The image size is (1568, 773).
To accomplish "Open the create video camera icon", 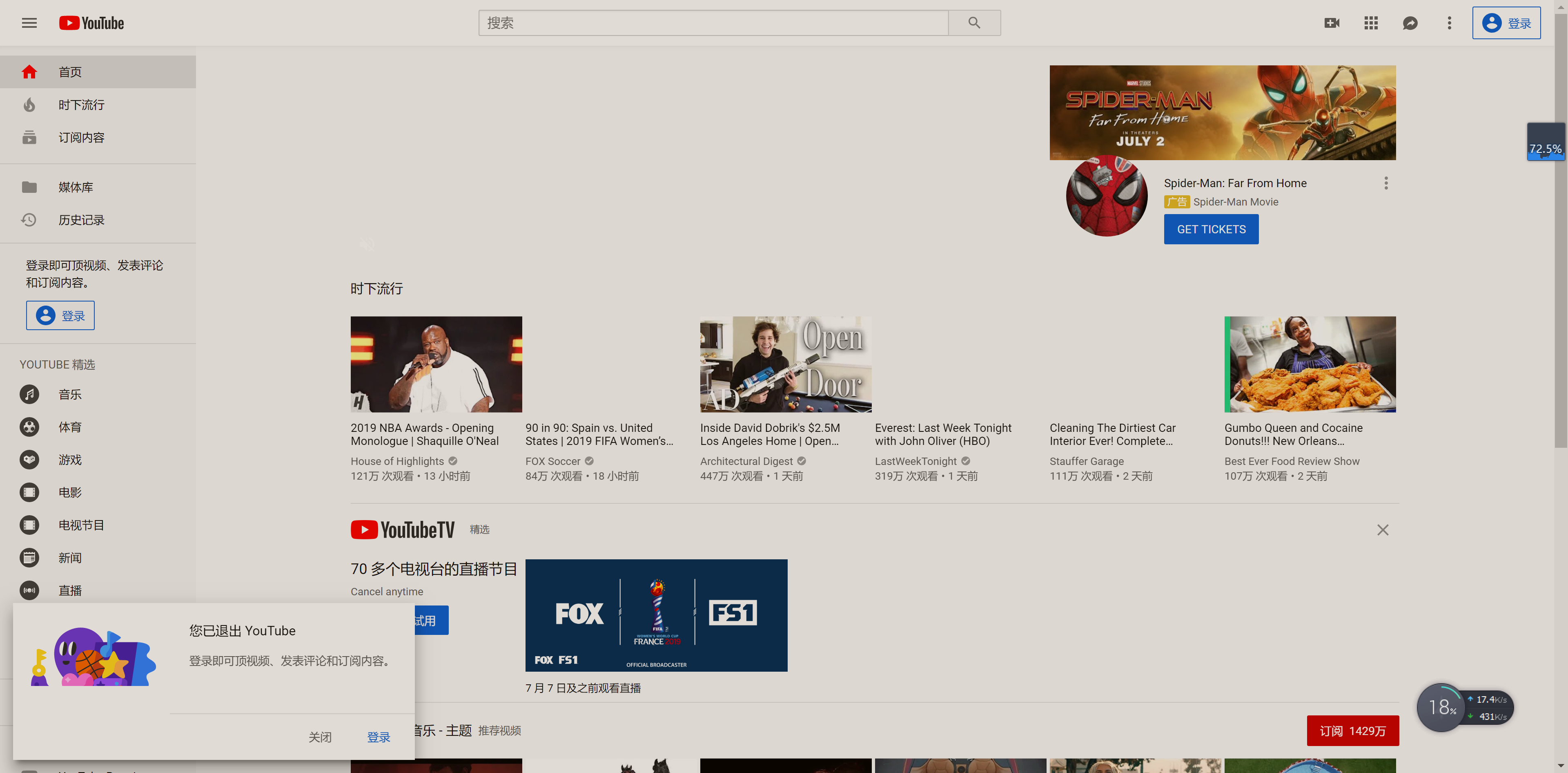I will (1332, 23).
